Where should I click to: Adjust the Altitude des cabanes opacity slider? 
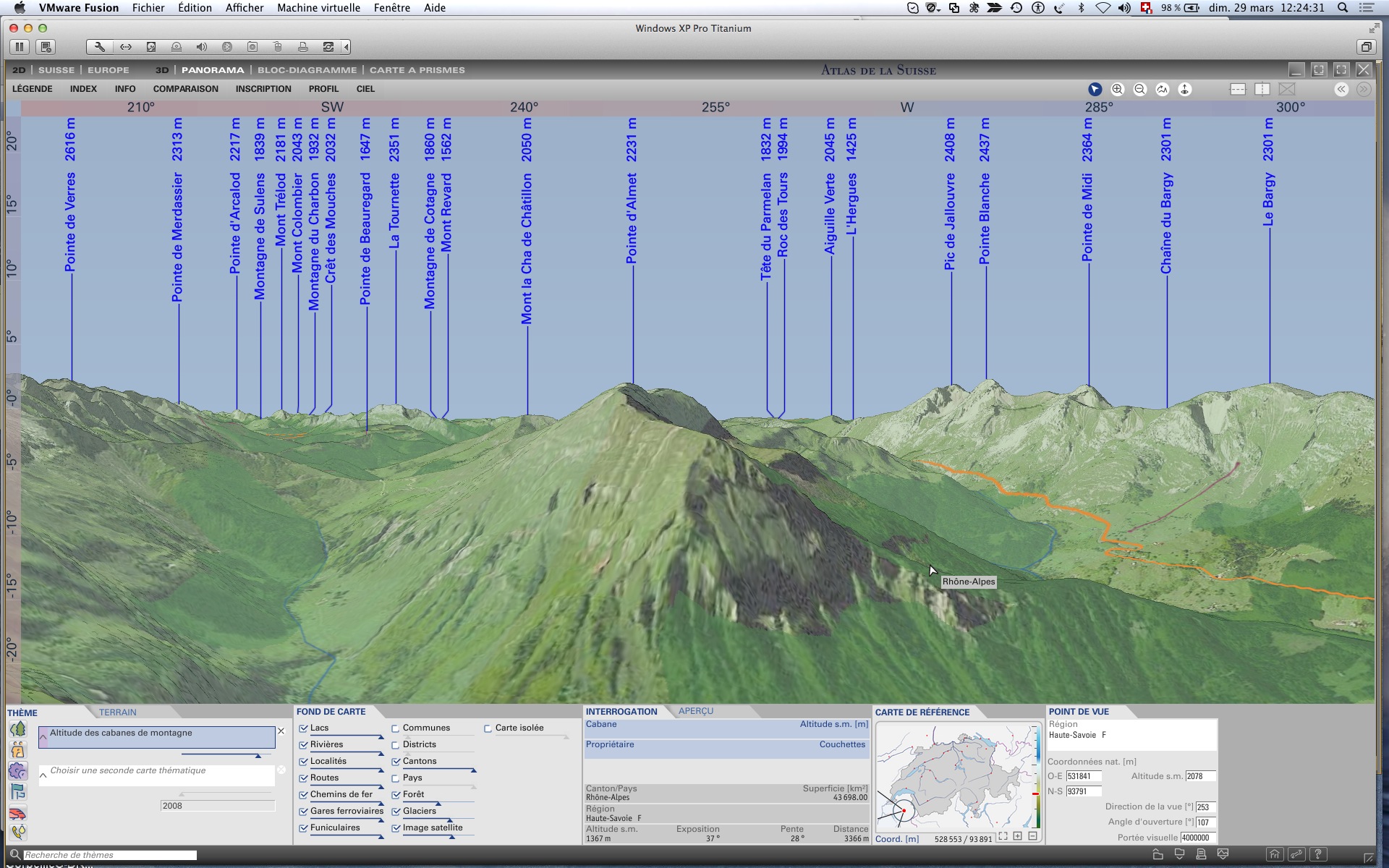pyautogui.click(x=258, y=755)
